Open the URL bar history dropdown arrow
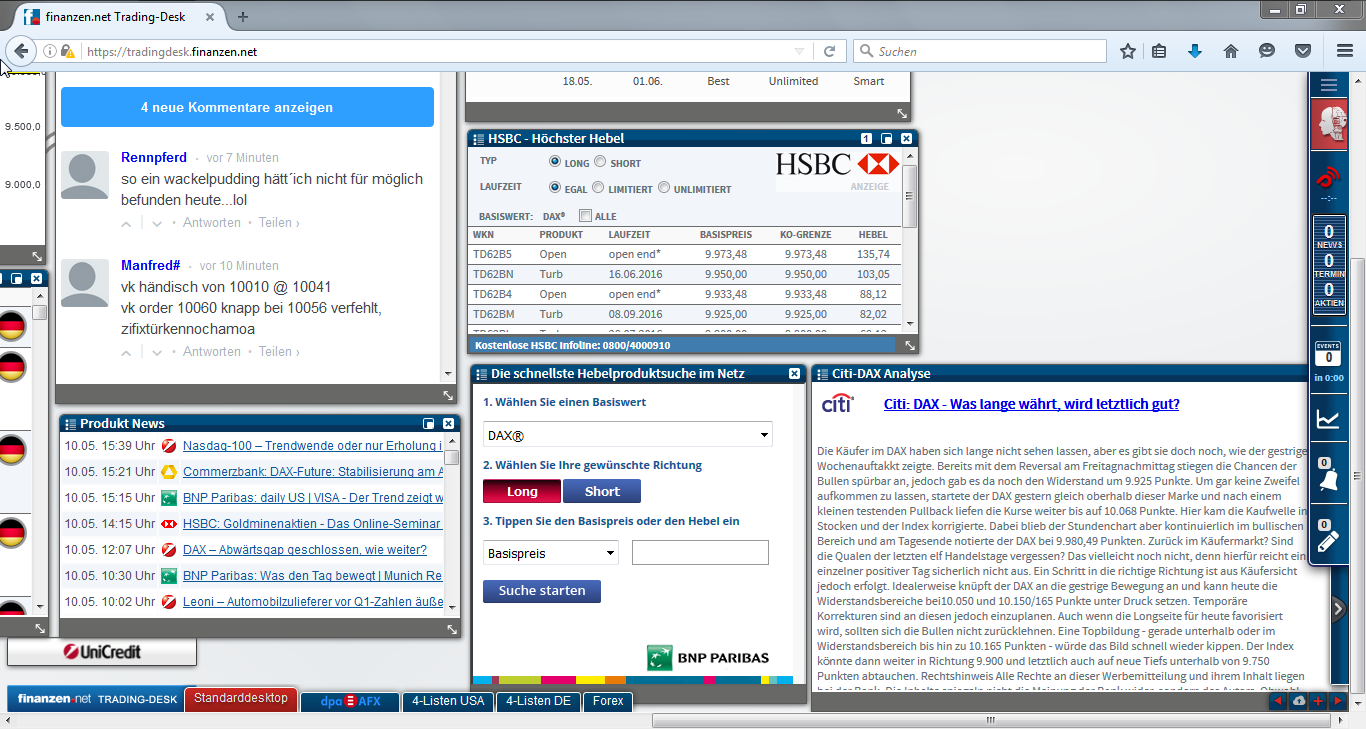1366x729 pixels. [x=799, y=51]
